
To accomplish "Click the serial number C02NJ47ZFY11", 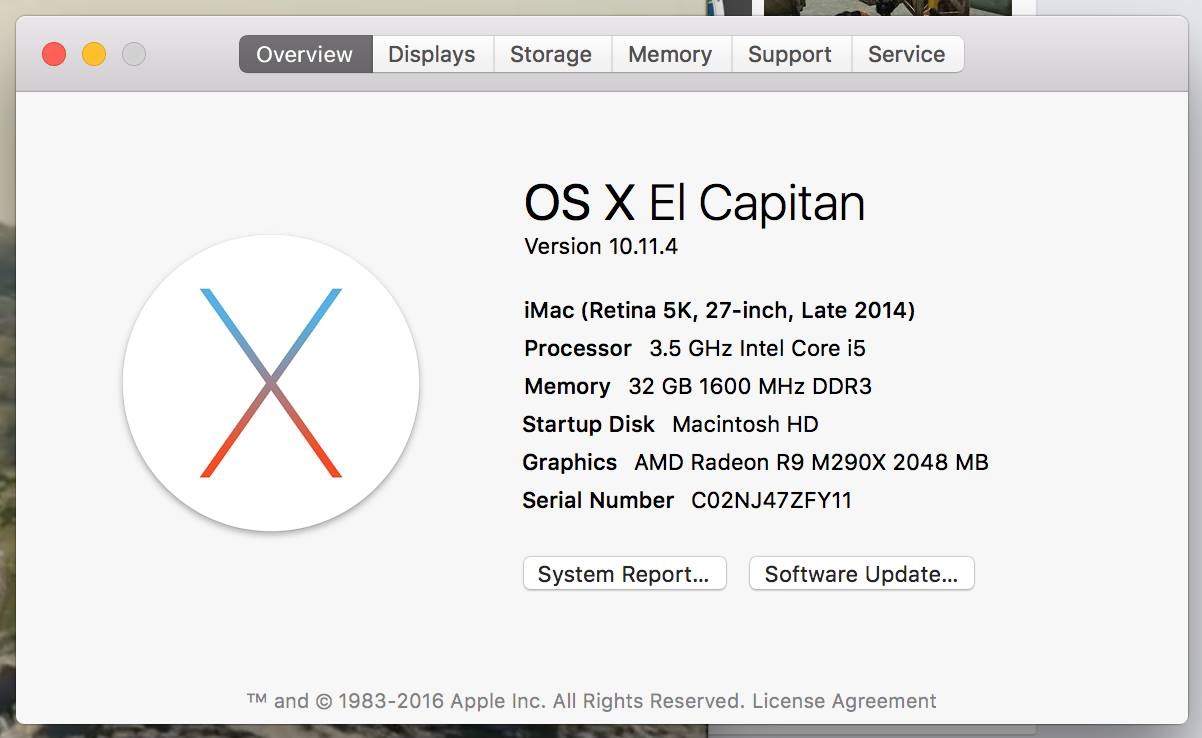I will [x=771, y=500].
